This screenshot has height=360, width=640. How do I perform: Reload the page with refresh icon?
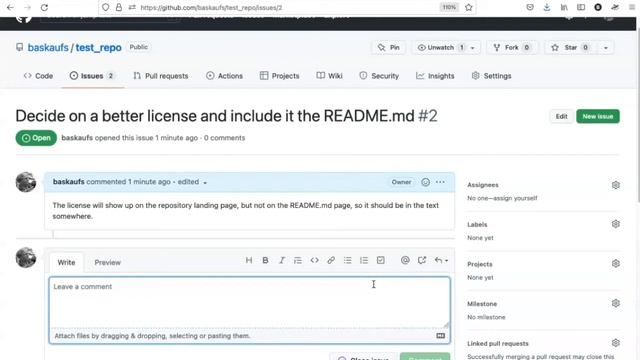[44, 7]
